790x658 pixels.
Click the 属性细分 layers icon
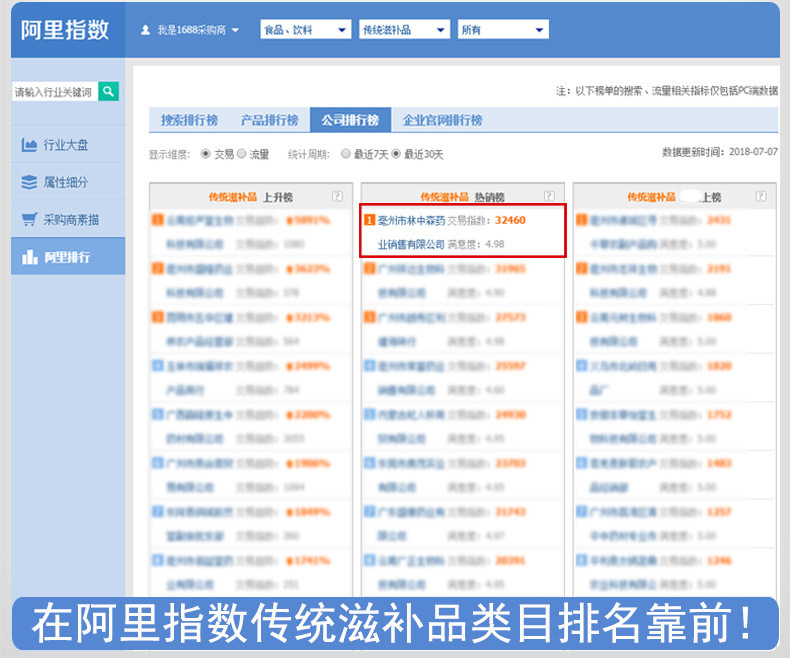pyautogui.click(x=29, y=182)
